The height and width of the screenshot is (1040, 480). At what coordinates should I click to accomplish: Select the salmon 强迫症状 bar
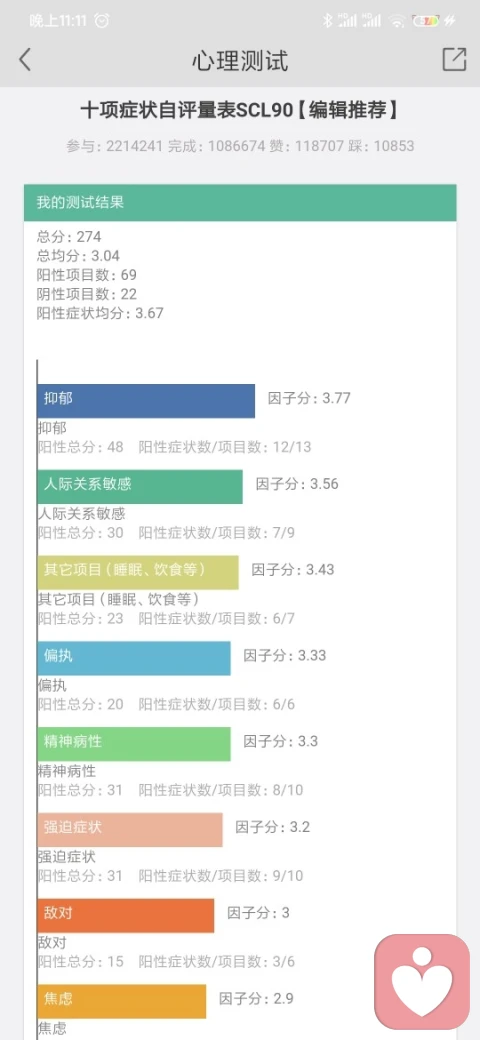tap(130, 830)
